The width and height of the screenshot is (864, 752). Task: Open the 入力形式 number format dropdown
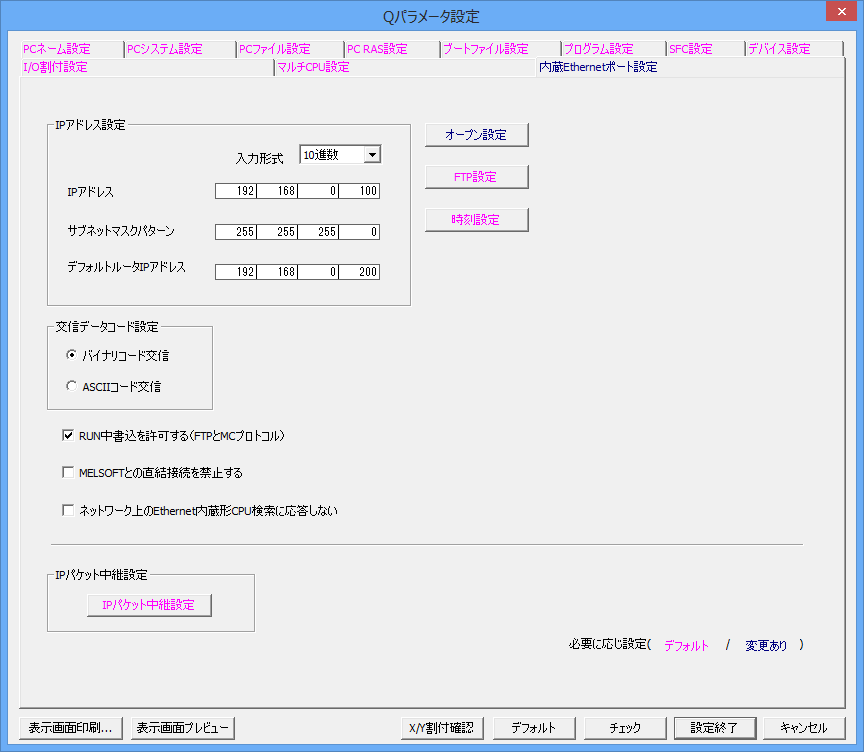[370, 154]
